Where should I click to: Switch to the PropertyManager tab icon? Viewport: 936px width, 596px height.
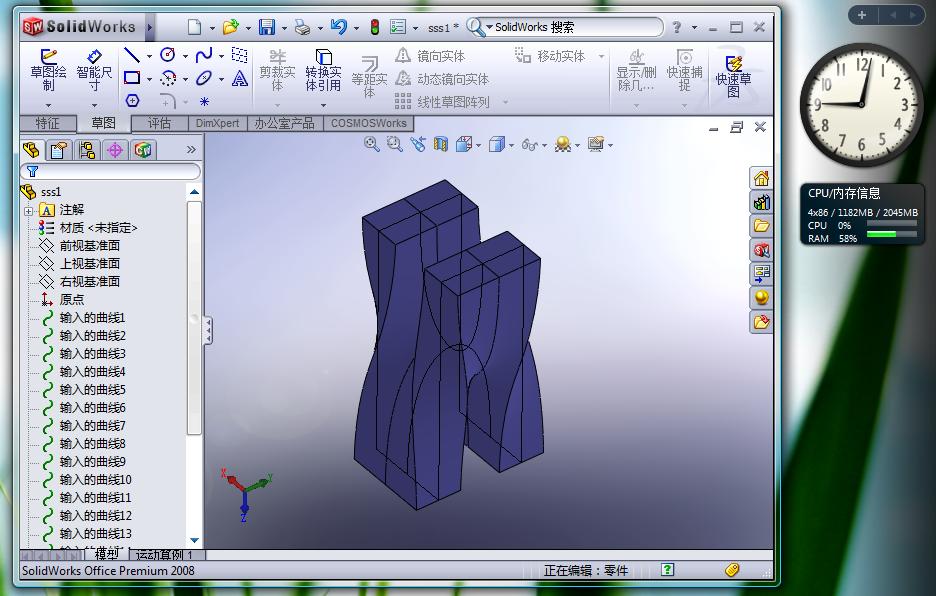click(58, 149)
